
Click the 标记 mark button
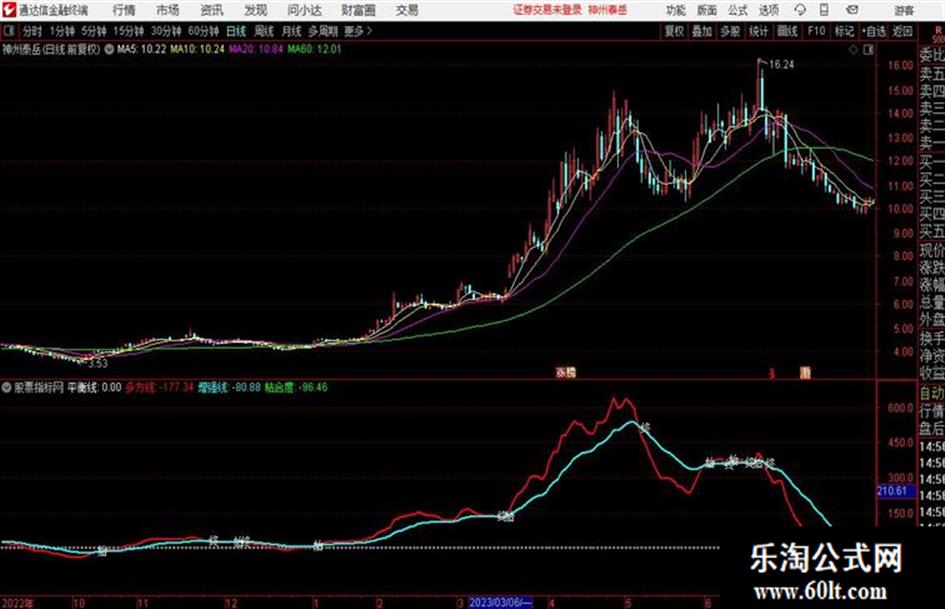(844, 31)
